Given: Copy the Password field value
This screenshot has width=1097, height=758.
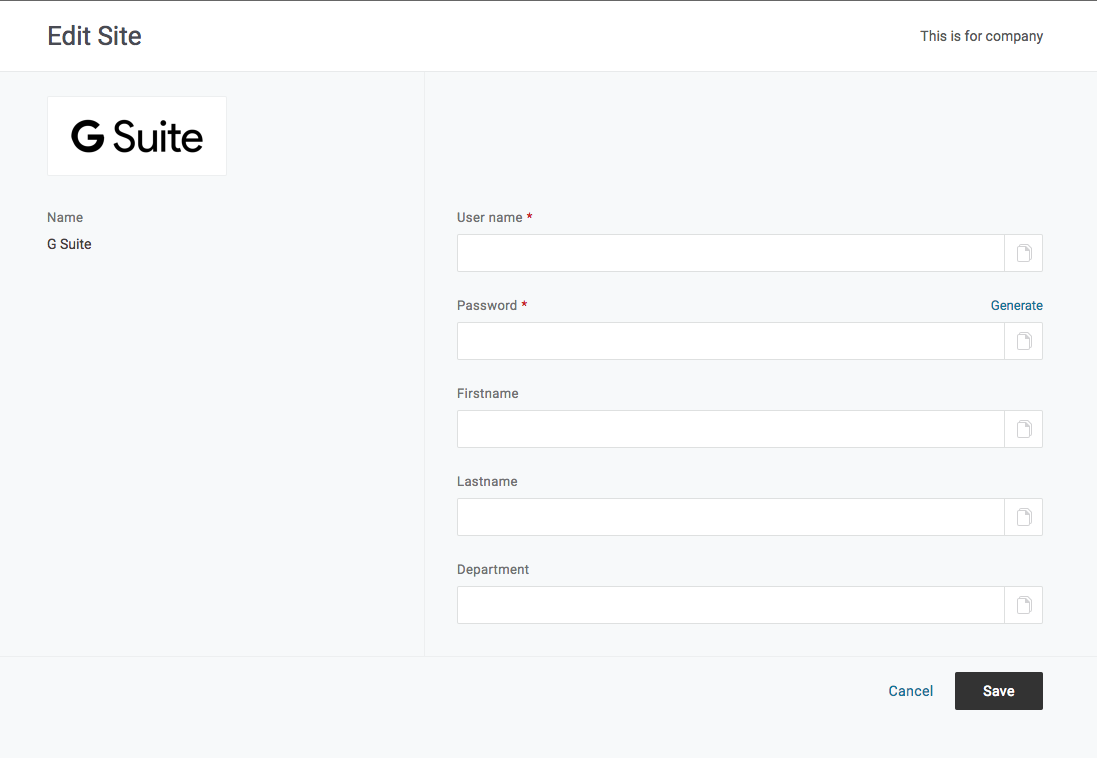Looking at the screenshot, I should click(x=1024, y=341).
